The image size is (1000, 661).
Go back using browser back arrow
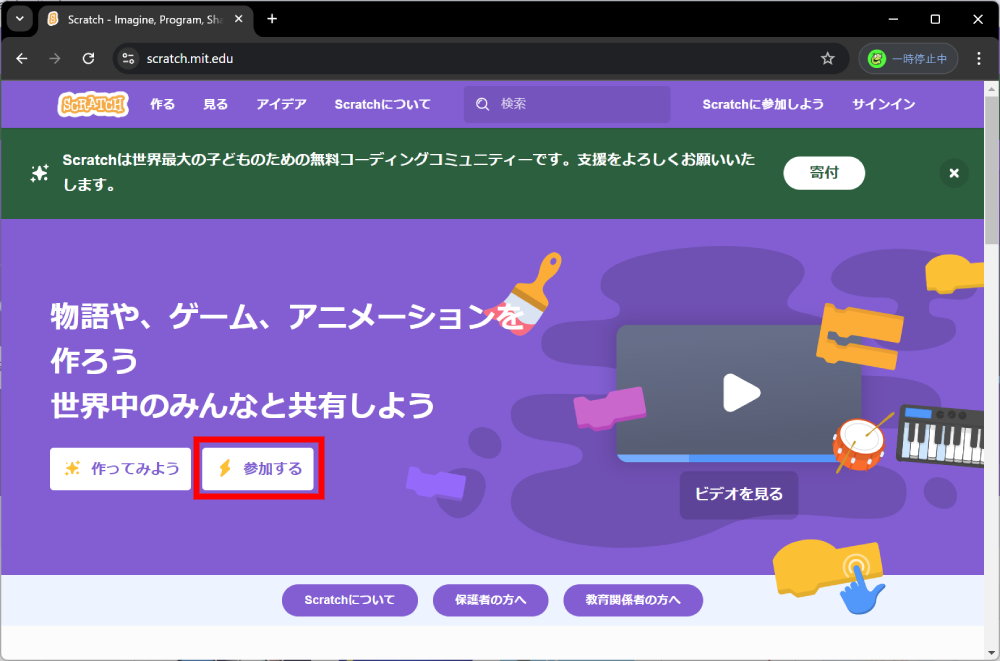click(22, 59)
